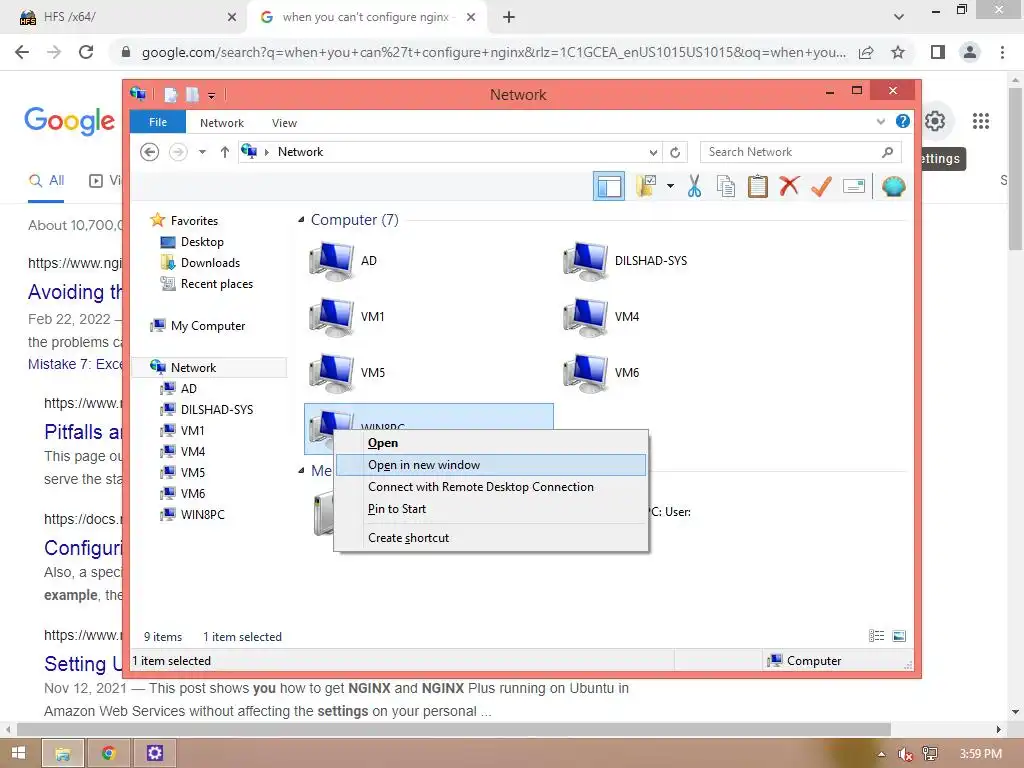This screenshot has height=768, width=1024.
Task: Click the Google logo link
Action: pyautogui.click(x=70, y=121)
